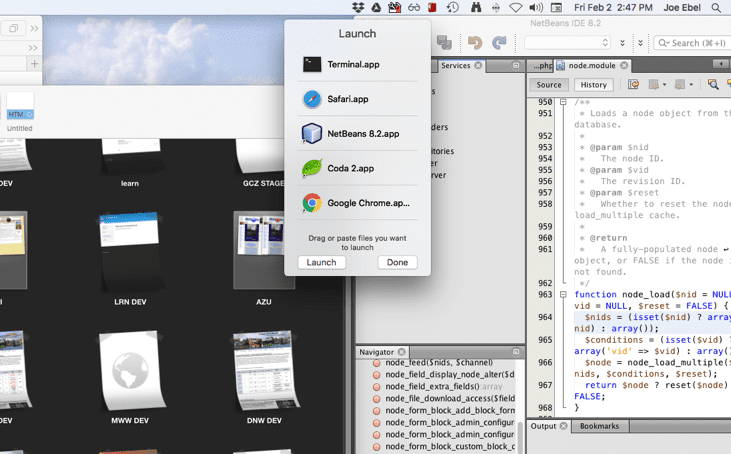This screenshot has width=731, height=454.
Task: Collapse code fold at line 950
Action: (x=563, y=102)
